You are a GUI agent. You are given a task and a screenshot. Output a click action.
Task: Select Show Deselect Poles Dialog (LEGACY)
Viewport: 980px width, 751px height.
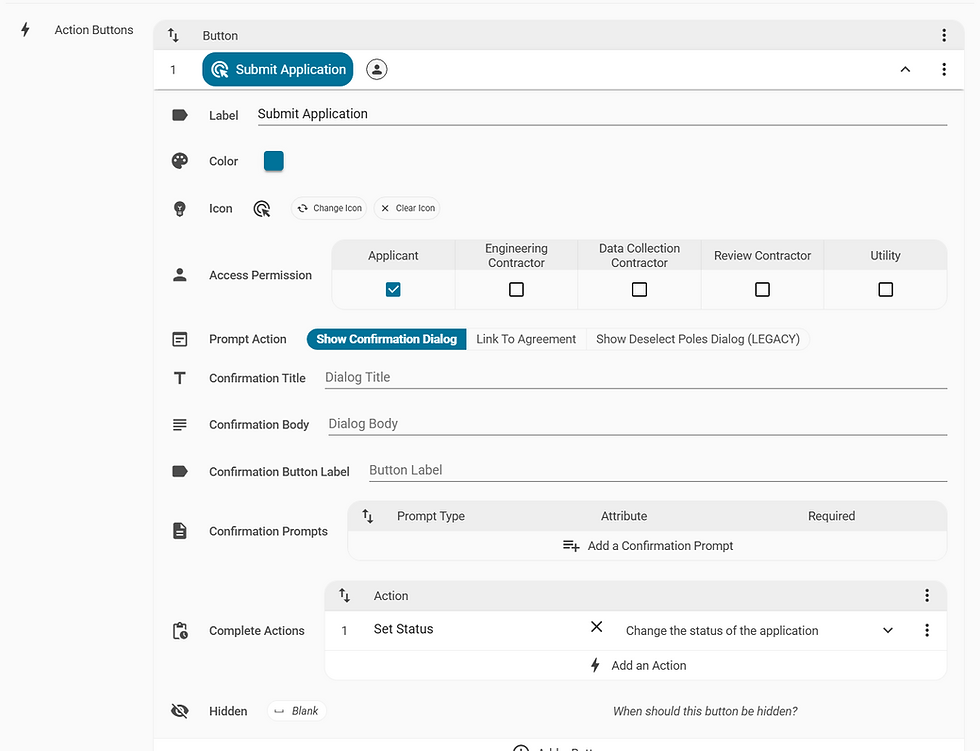pyautogui.click(x=698, y=339)
